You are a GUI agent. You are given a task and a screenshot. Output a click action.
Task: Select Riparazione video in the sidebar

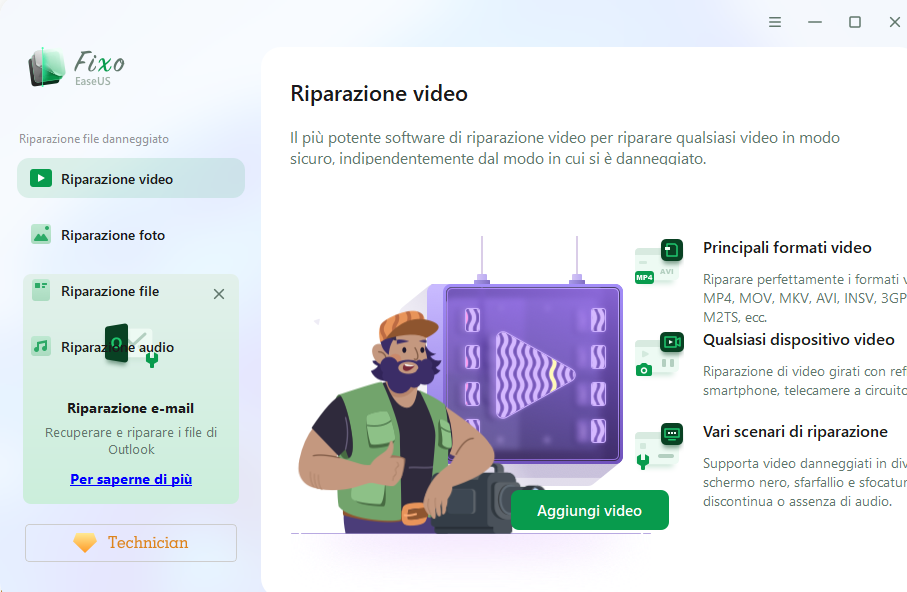coord(131,178)
